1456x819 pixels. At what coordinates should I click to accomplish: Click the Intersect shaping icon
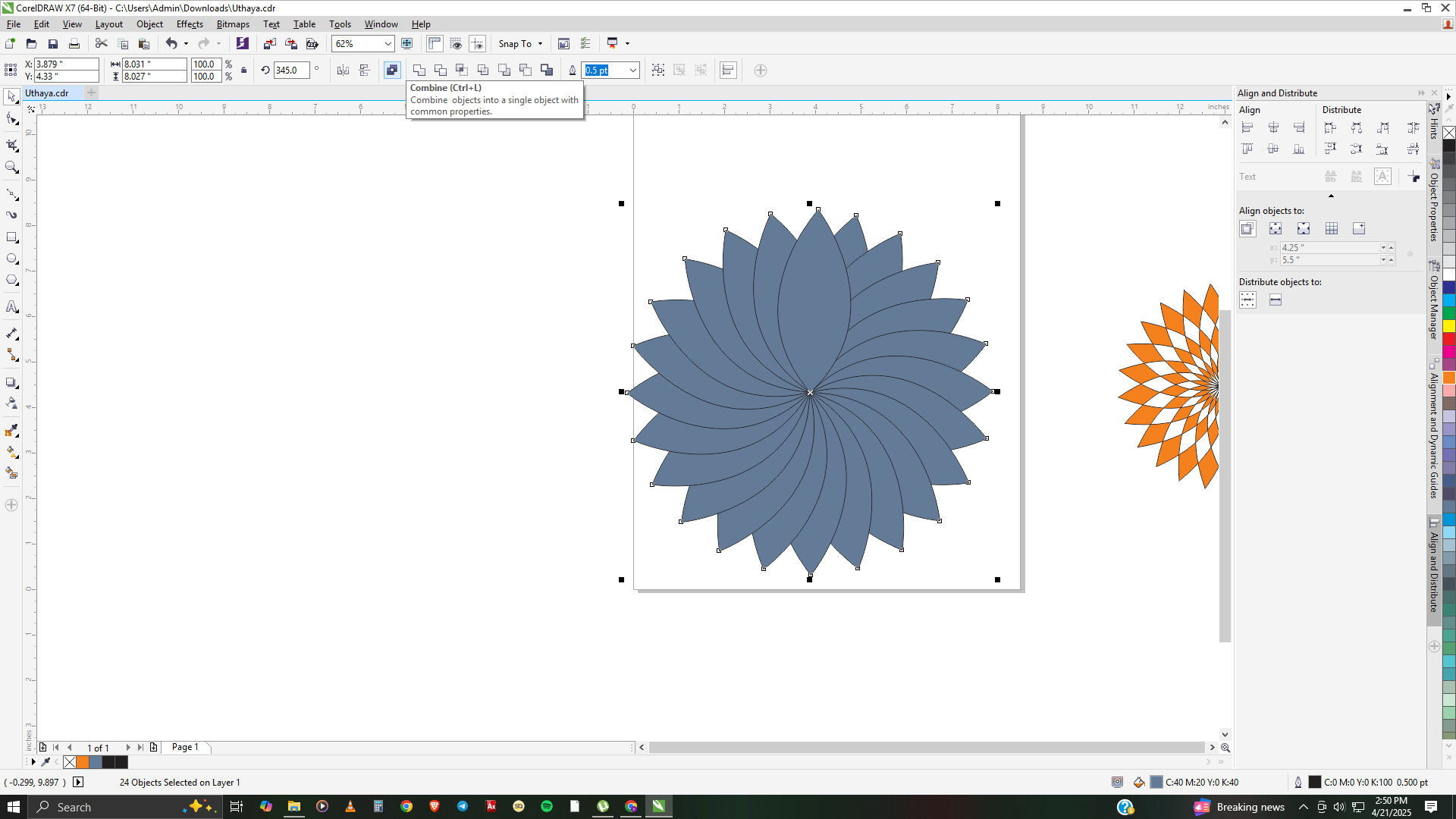462,71
